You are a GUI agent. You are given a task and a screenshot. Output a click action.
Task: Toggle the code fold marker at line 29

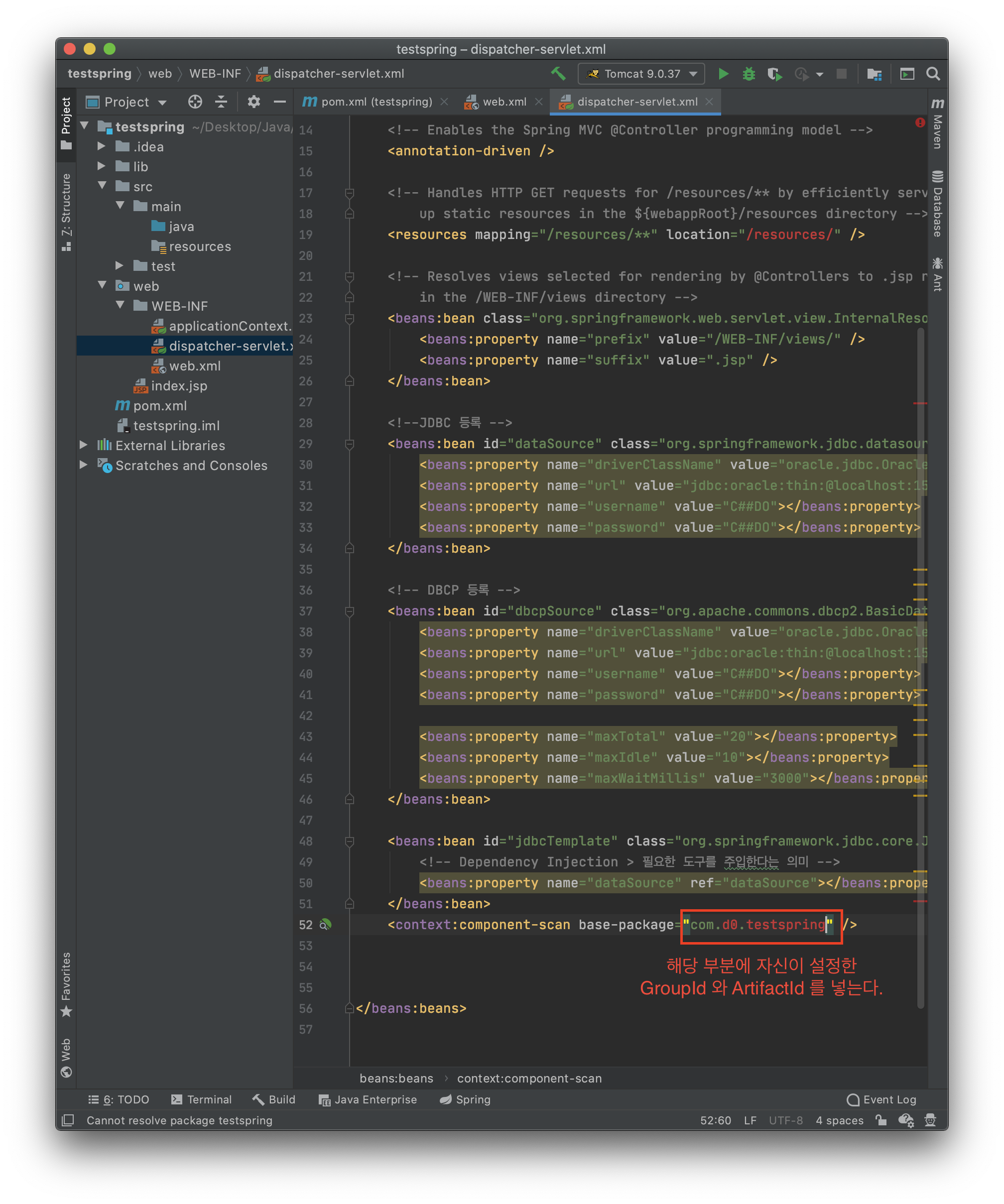pyautogui.click(x=349, y=444)
